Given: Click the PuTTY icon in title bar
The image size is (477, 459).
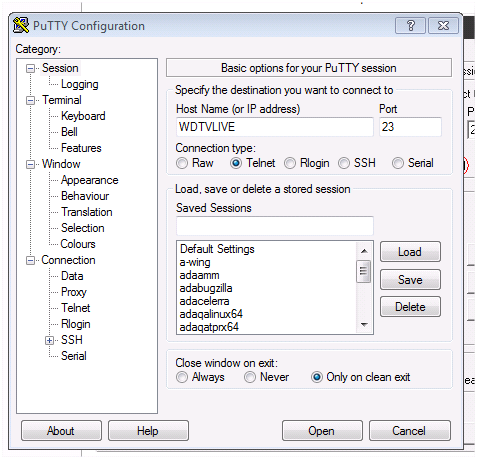Looking at the screenshot, I should coord(21,25).
